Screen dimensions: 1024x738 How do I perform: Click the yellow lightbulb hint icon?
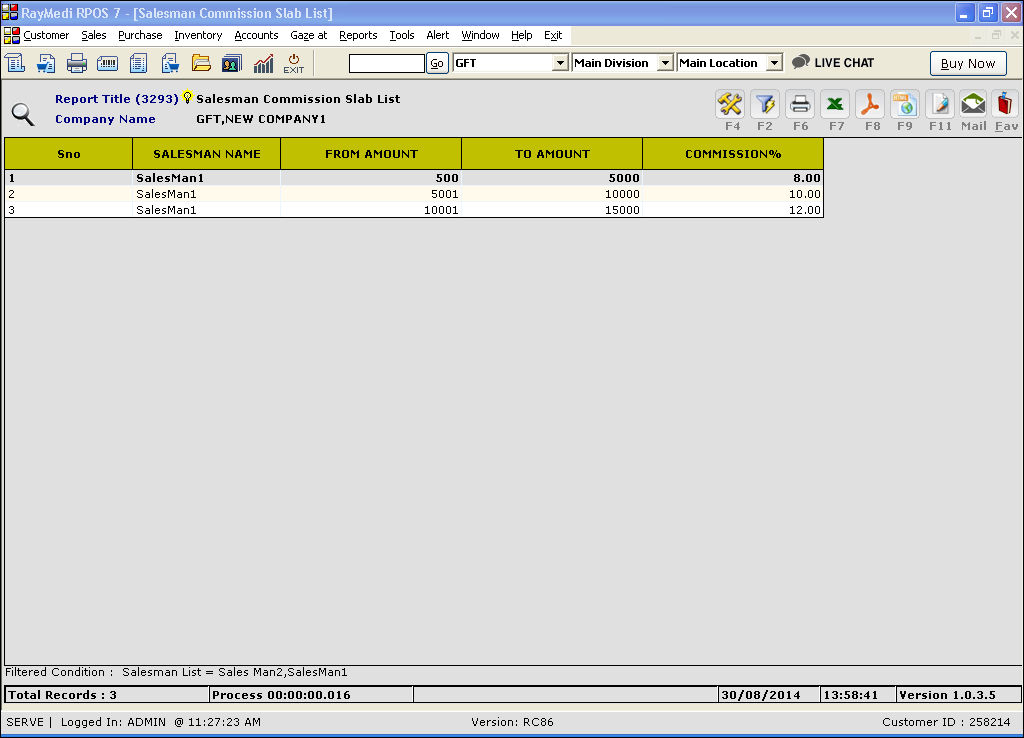coord(187,97)
